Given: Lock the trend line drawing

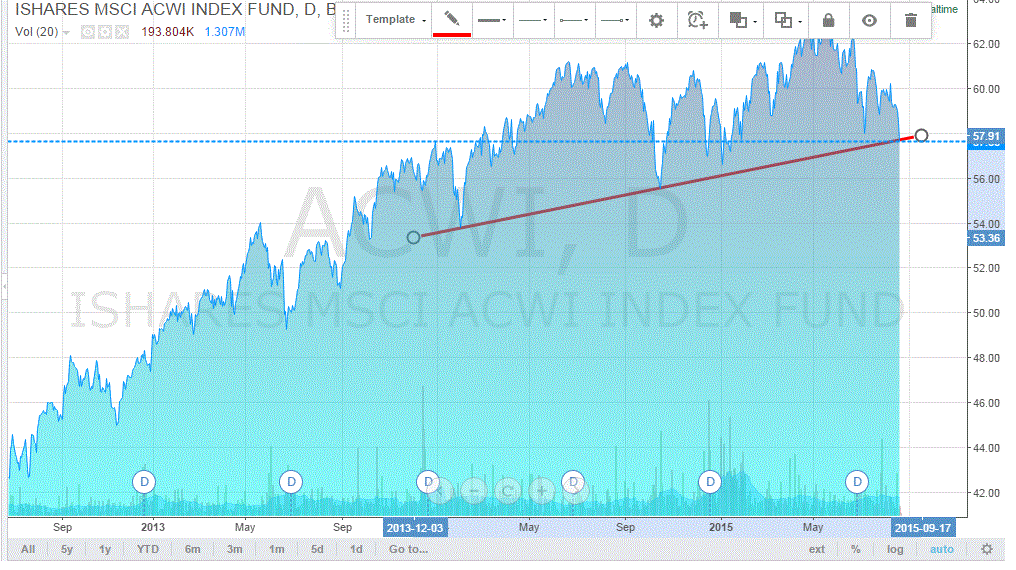Looking at the screenshot, I should click(x=828, y=21).
